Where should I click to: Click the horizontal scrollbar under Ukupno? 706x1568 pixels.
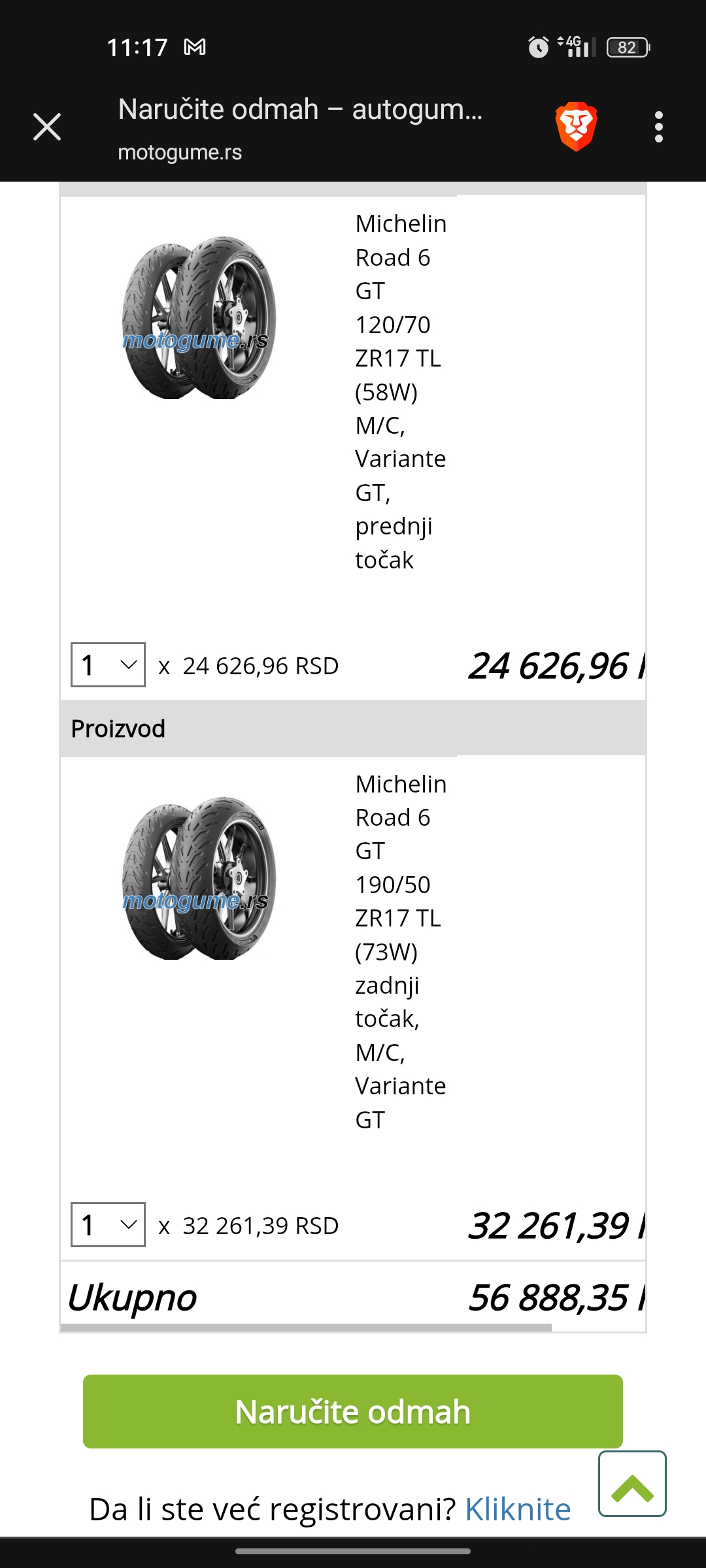coord(306,1327)
